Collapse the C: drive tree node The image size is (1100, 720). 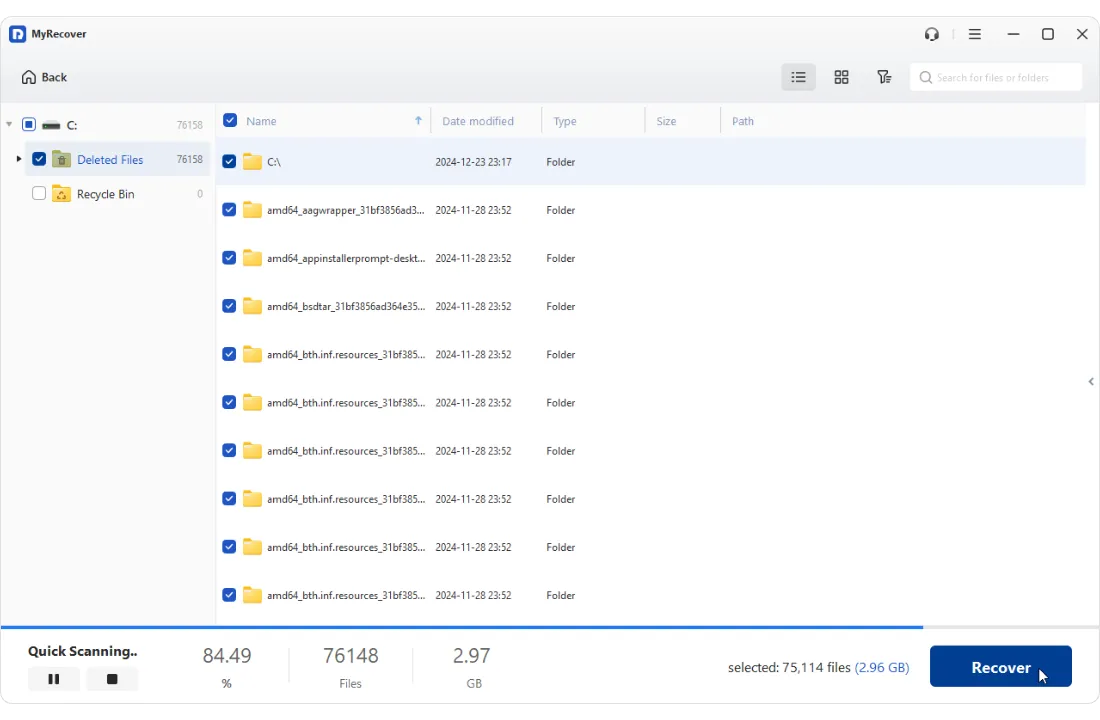[9, 125]
